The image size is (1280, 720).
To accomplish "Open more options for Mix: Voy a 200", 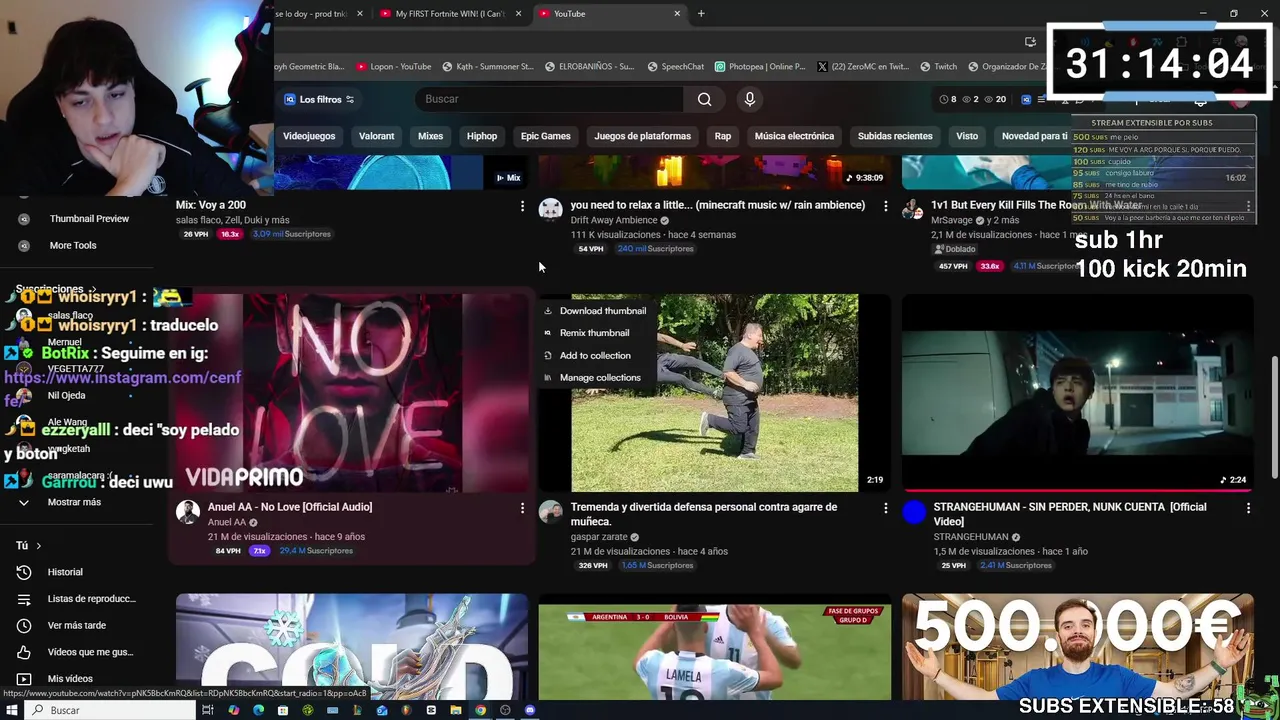I will tap(522, 206).
